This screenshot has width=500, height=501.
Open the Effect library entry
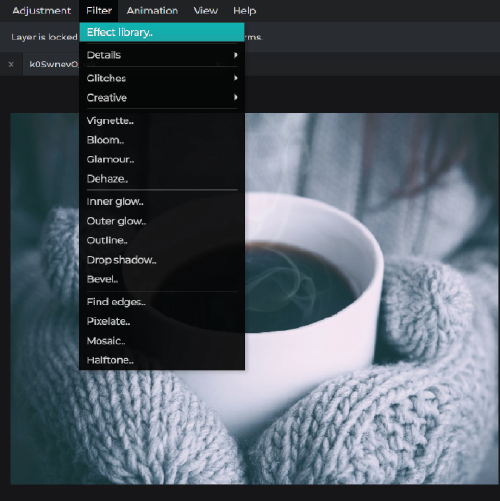click(x=162, y=32)
